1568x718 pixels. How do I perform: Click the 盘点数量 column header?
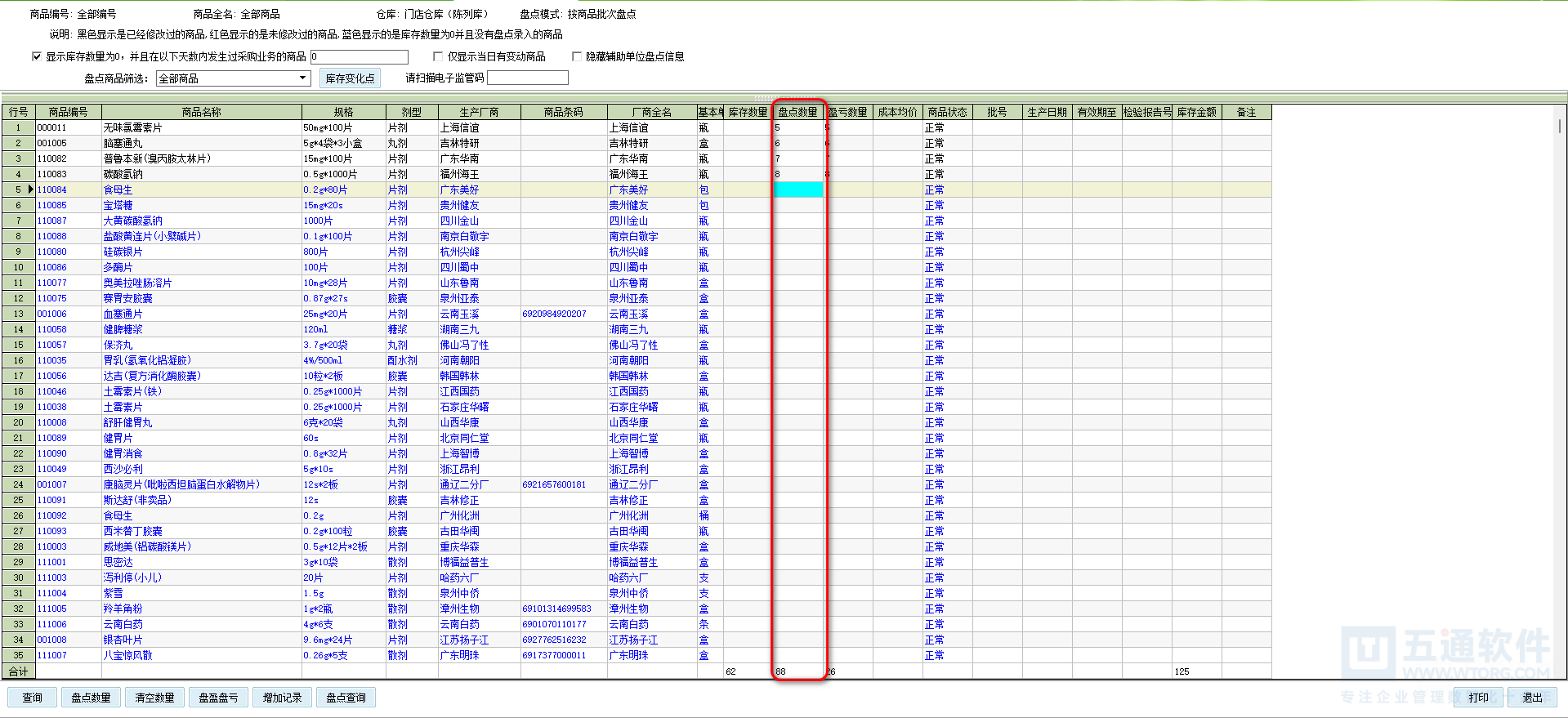(797, 112)
